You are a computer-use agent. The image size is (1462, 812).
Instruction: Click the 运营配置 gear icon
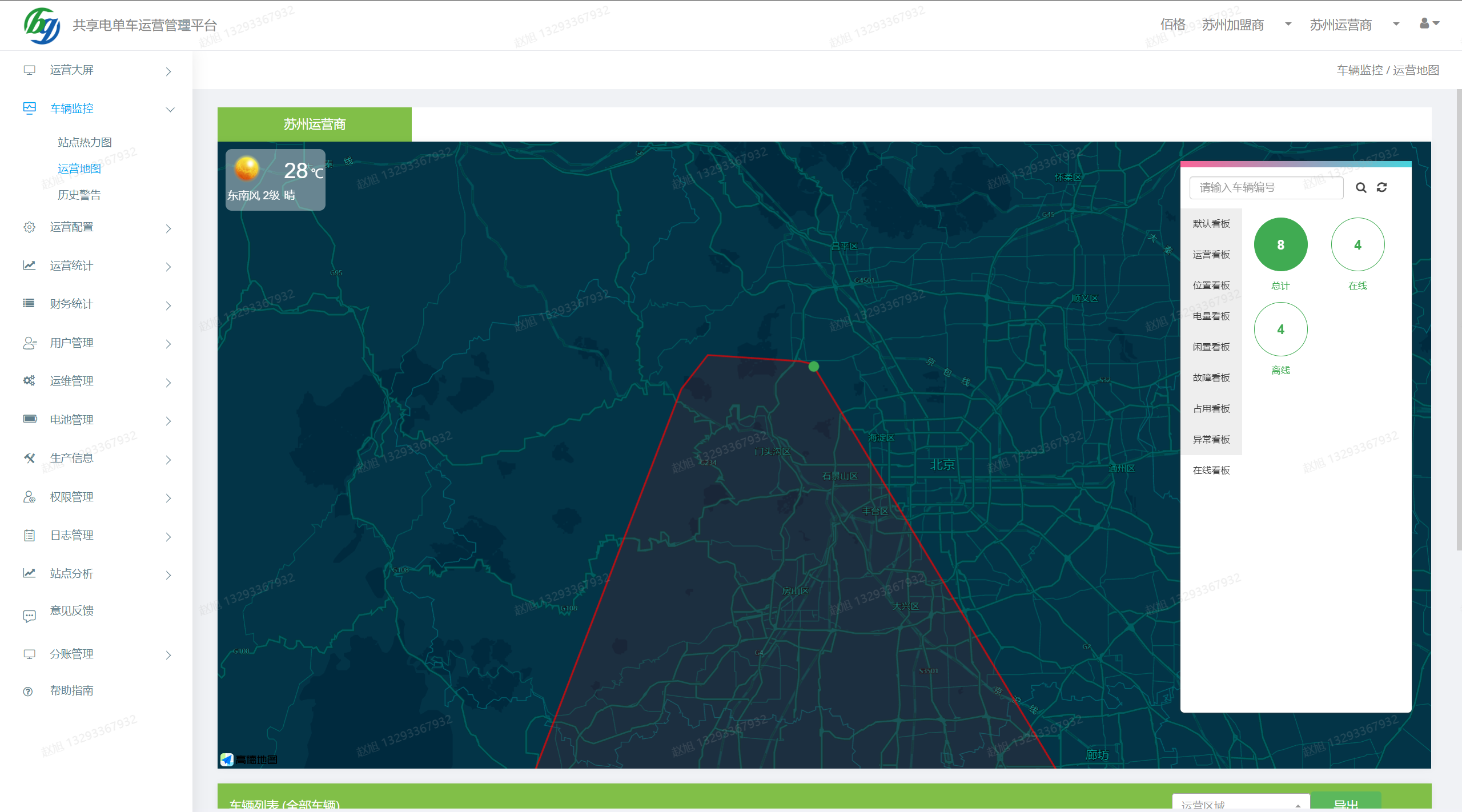pos(29,227)
